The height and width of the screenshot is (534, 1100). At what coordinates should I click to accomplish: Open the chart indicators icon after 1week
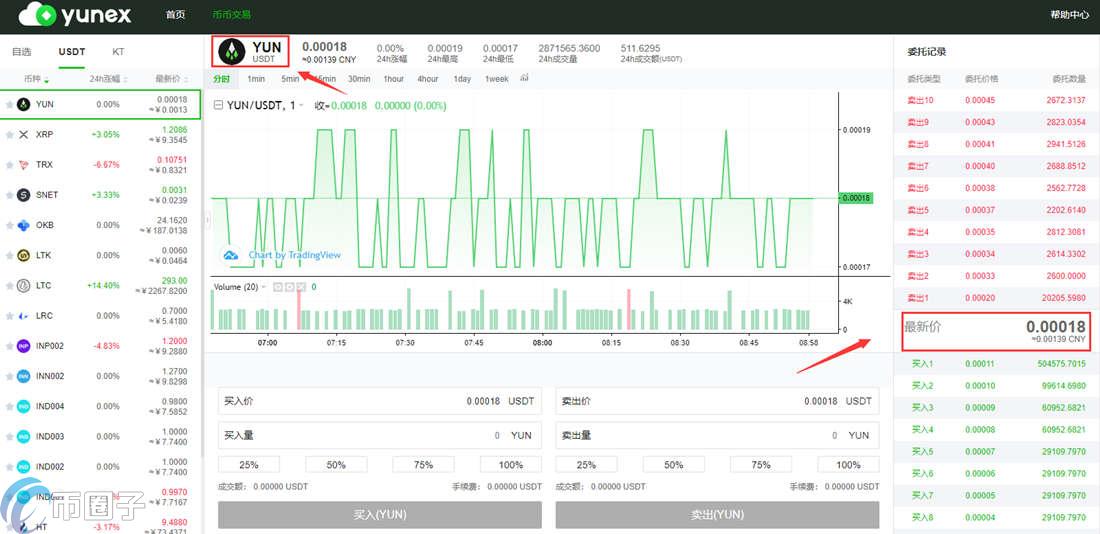click(526, 78)
